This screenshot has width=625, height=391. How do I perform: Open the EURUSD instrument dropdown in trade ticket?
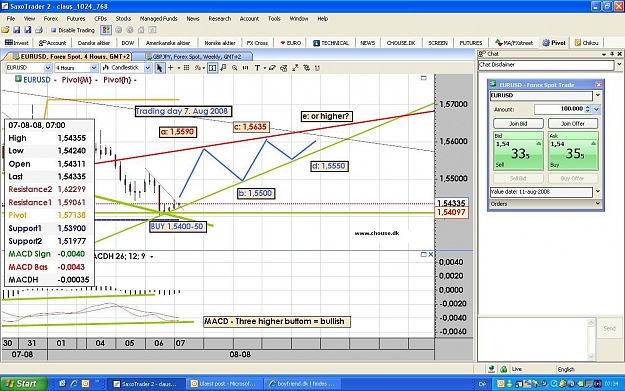coord(597,95)
